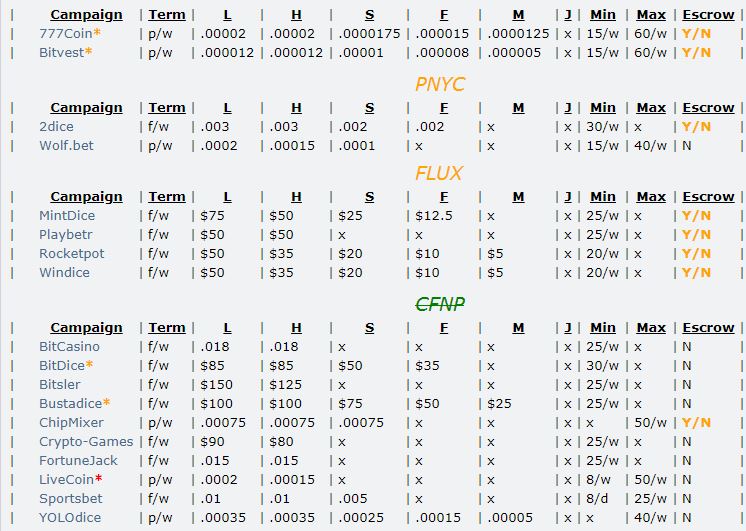
Task: Open the Crypto-Games campaign link
Action: (x=86, y=442)
